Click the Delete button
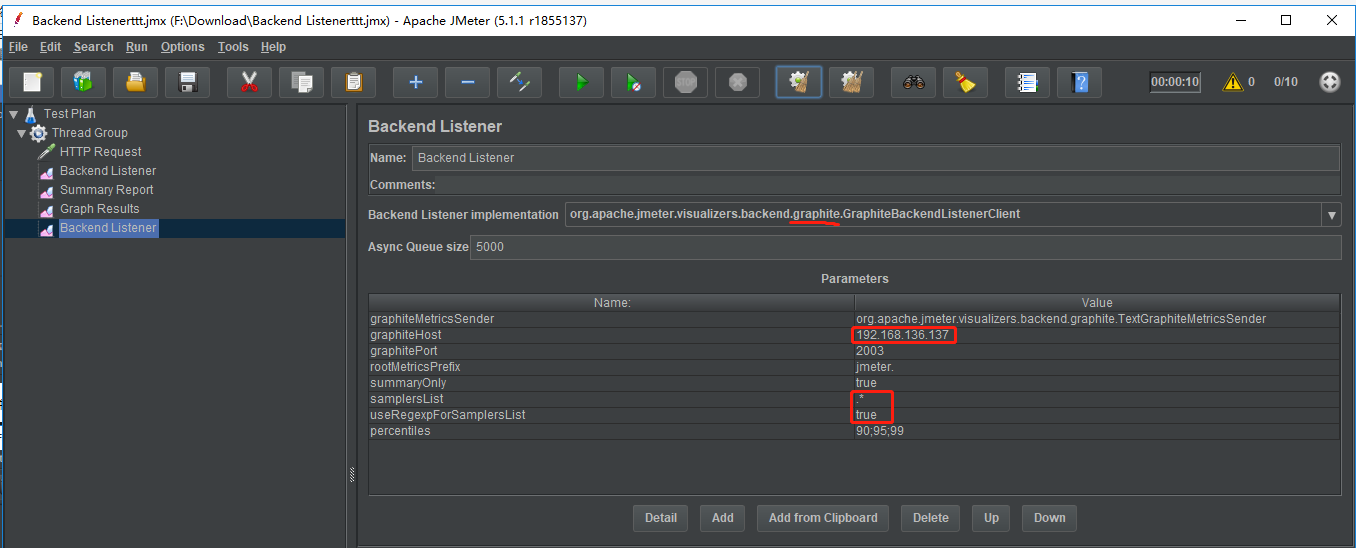The width and height of the screenshot is (1356, 548). pos(931,518)
